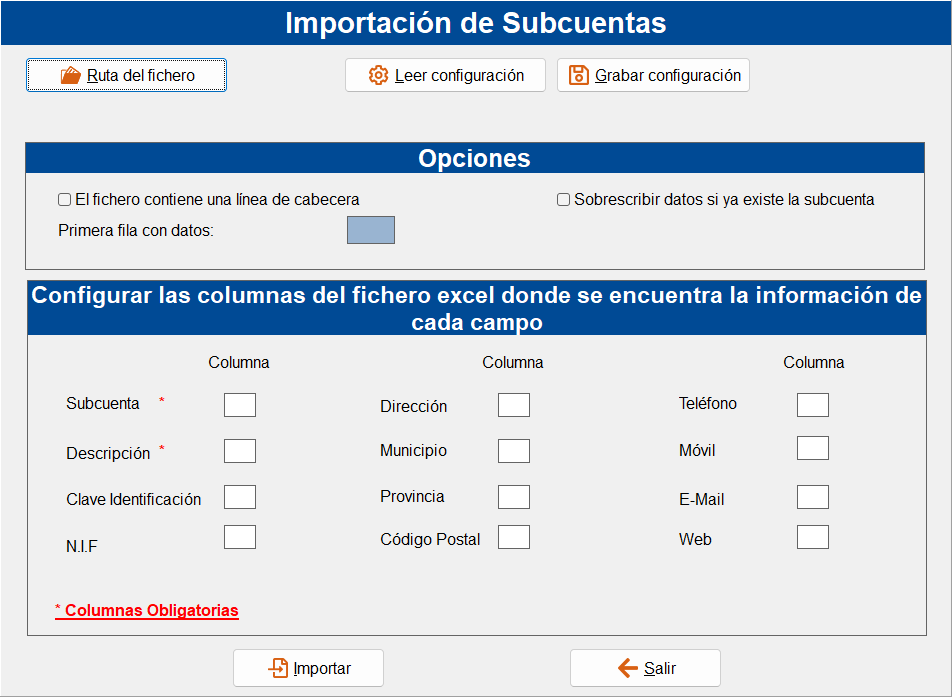Click the Subcuenta column box
952x697 pixels.
(x=240, y=405)
